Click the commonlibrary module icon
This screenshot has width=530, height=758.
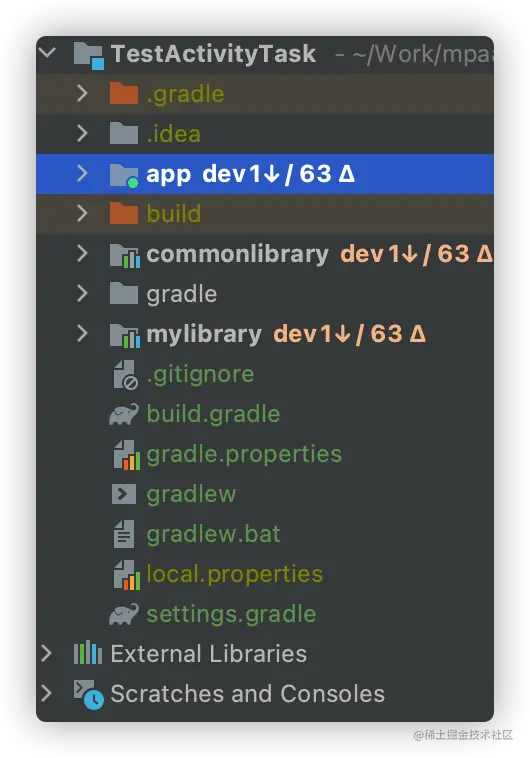[125, 255]
